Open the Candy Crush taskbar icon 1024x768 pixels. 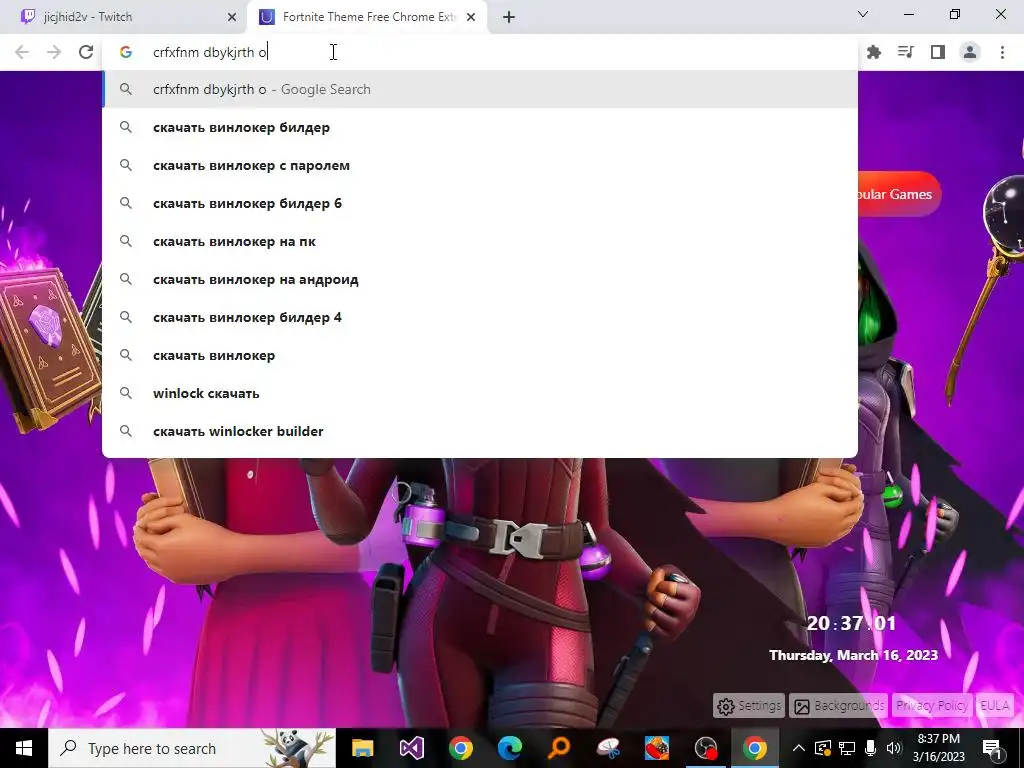click(x=656, y=748)
